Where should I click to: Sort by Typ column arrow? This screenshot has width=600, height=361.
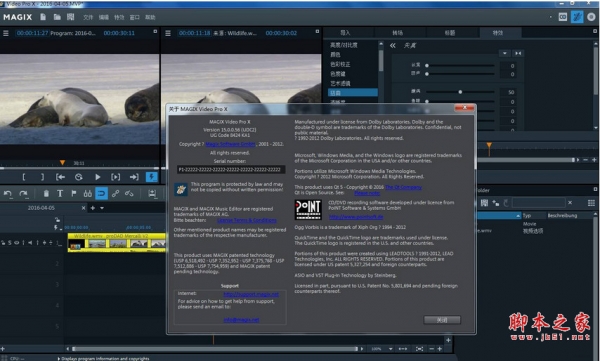[518, 216]
